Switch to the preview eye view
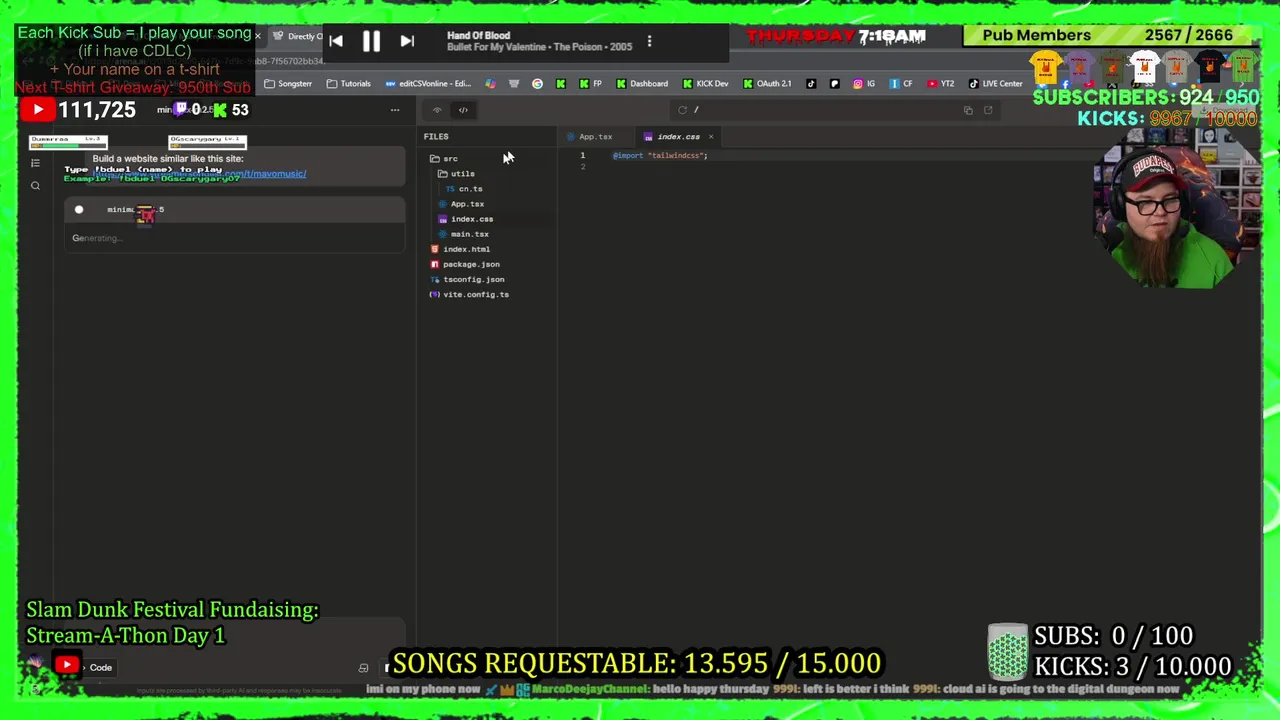1280x720 pixels. coord(437,110)
